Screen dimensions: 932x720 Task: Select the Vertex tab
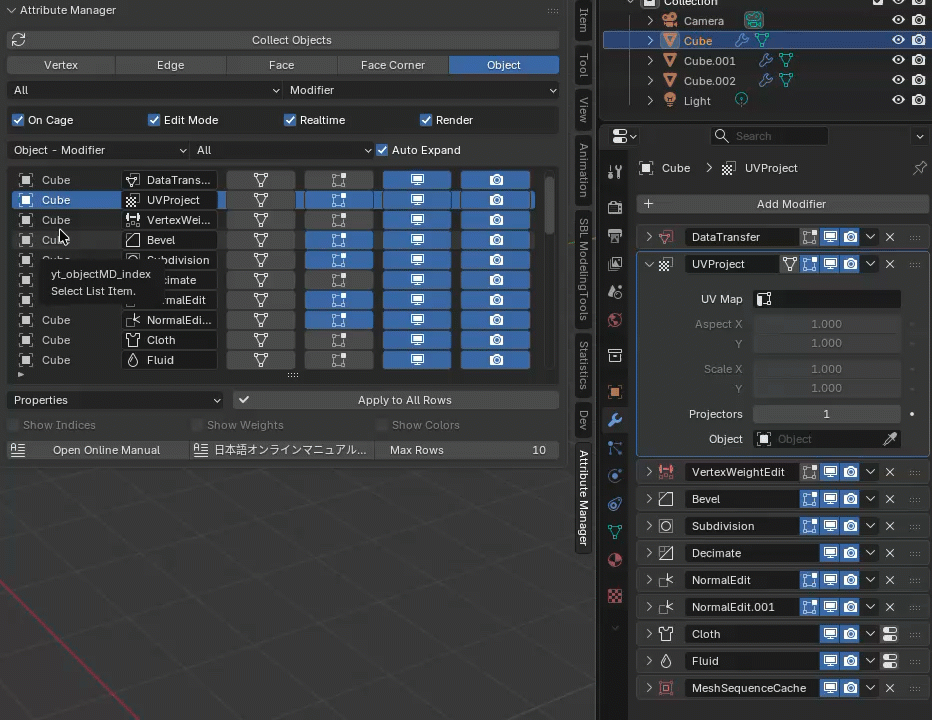click(x=61, y=65)
